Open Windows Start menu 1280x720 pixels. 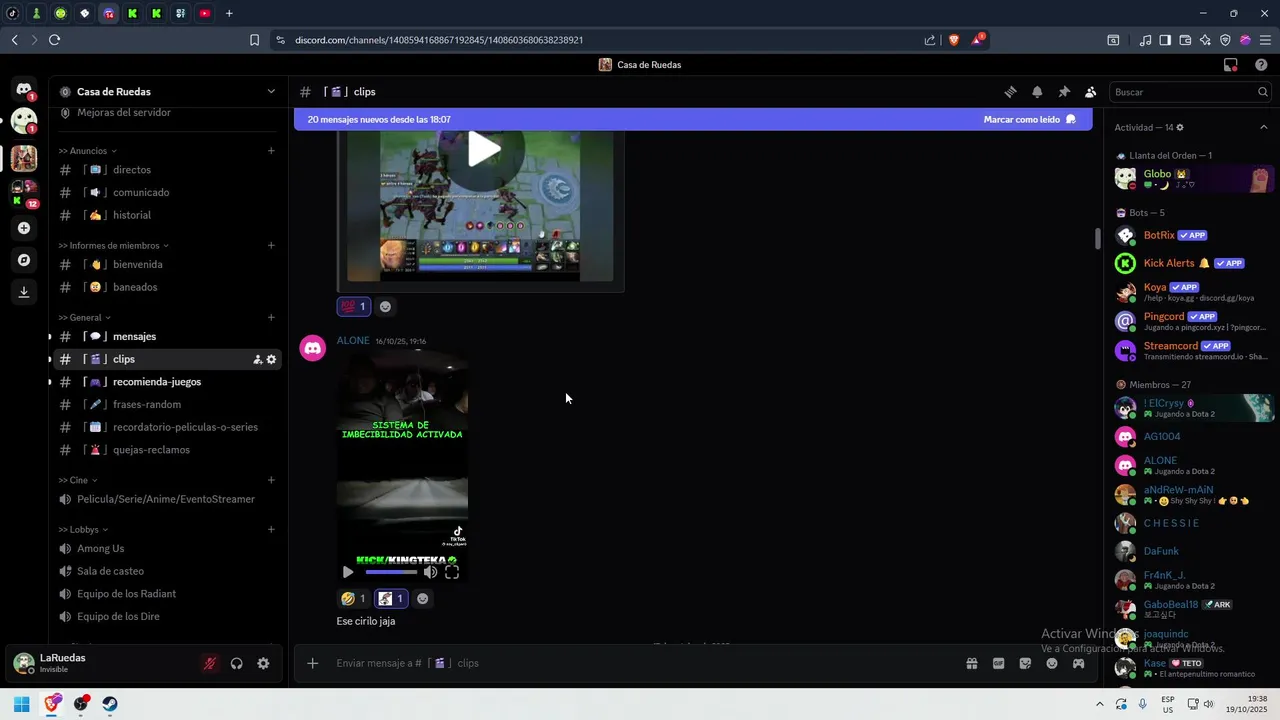coord(21,704)
